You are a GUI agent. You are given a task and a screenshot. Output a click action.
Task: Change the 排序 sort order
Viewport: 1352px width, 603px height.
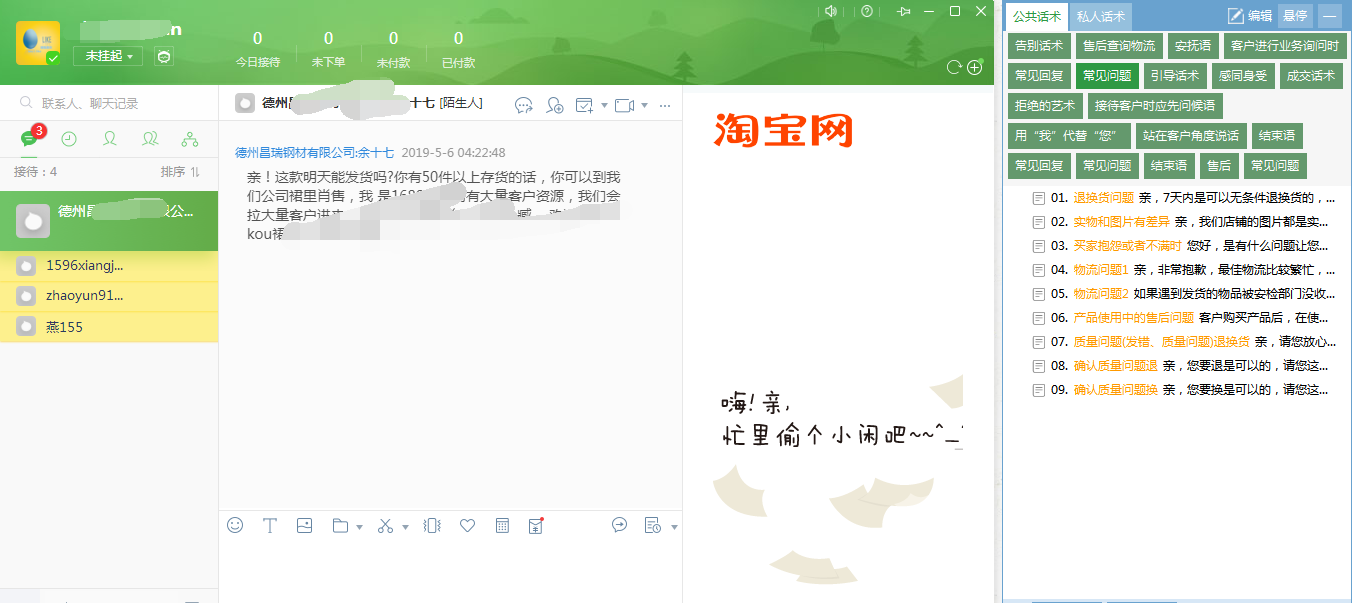(180, 172)
